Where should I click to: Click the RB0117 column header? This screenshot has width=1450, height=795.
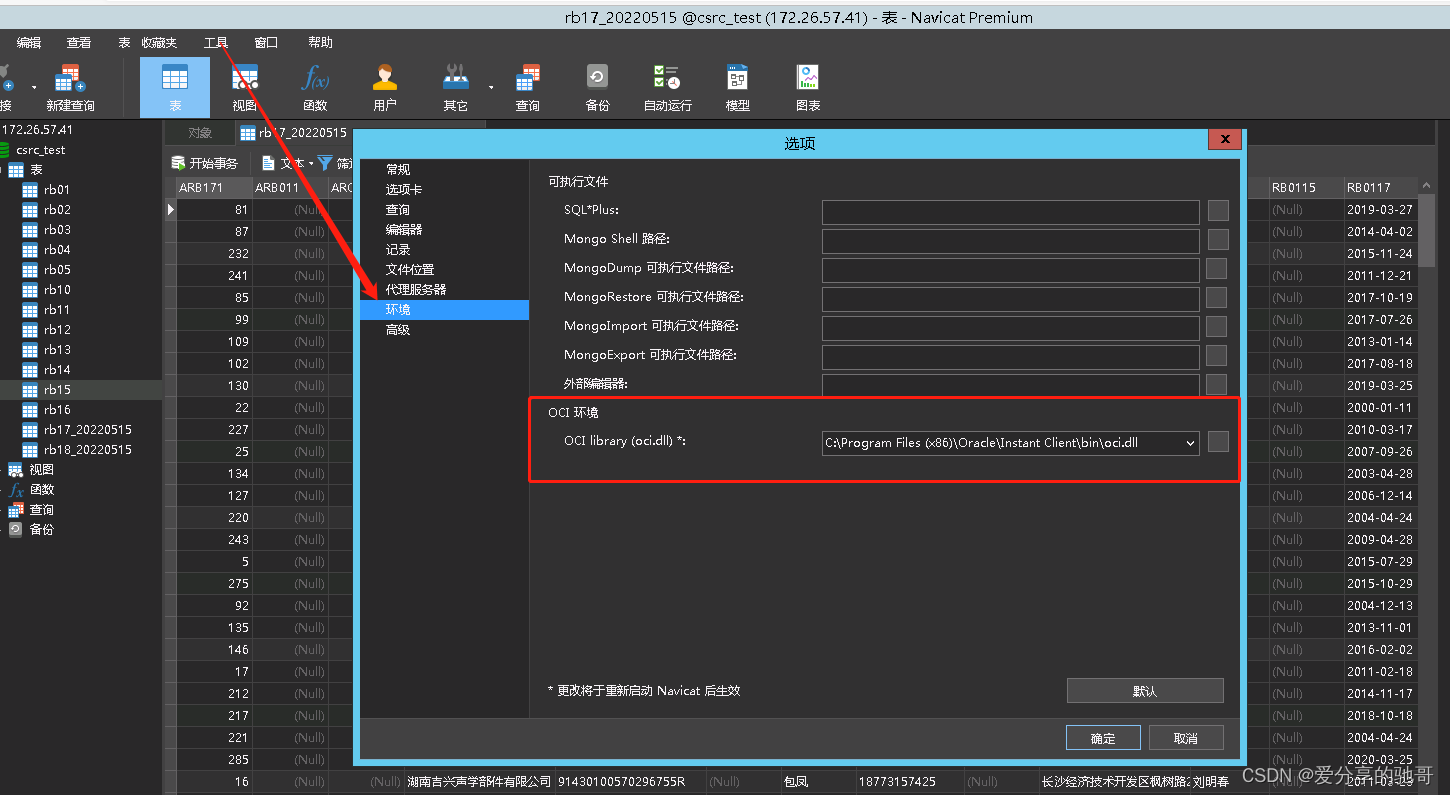click(1380, 188)
